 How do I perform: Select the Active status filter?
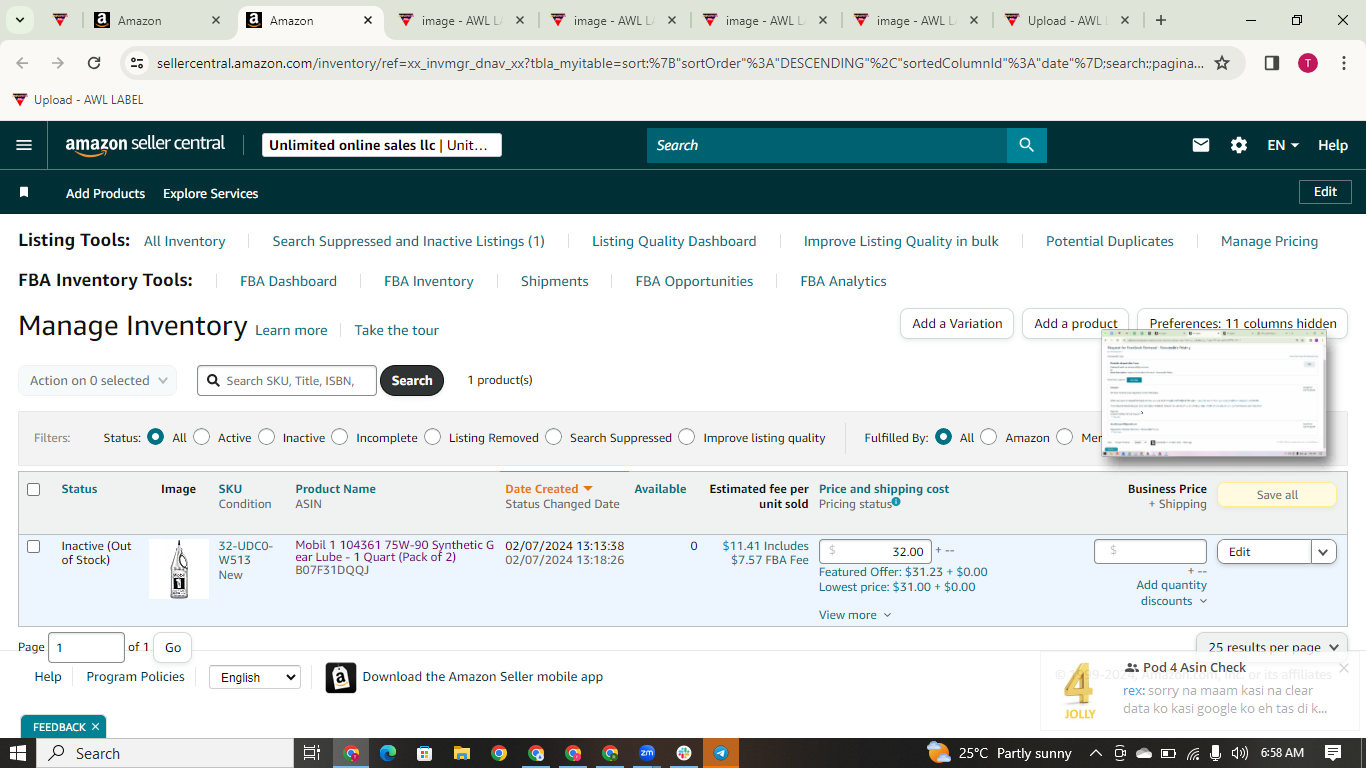(x=202, y=437)
